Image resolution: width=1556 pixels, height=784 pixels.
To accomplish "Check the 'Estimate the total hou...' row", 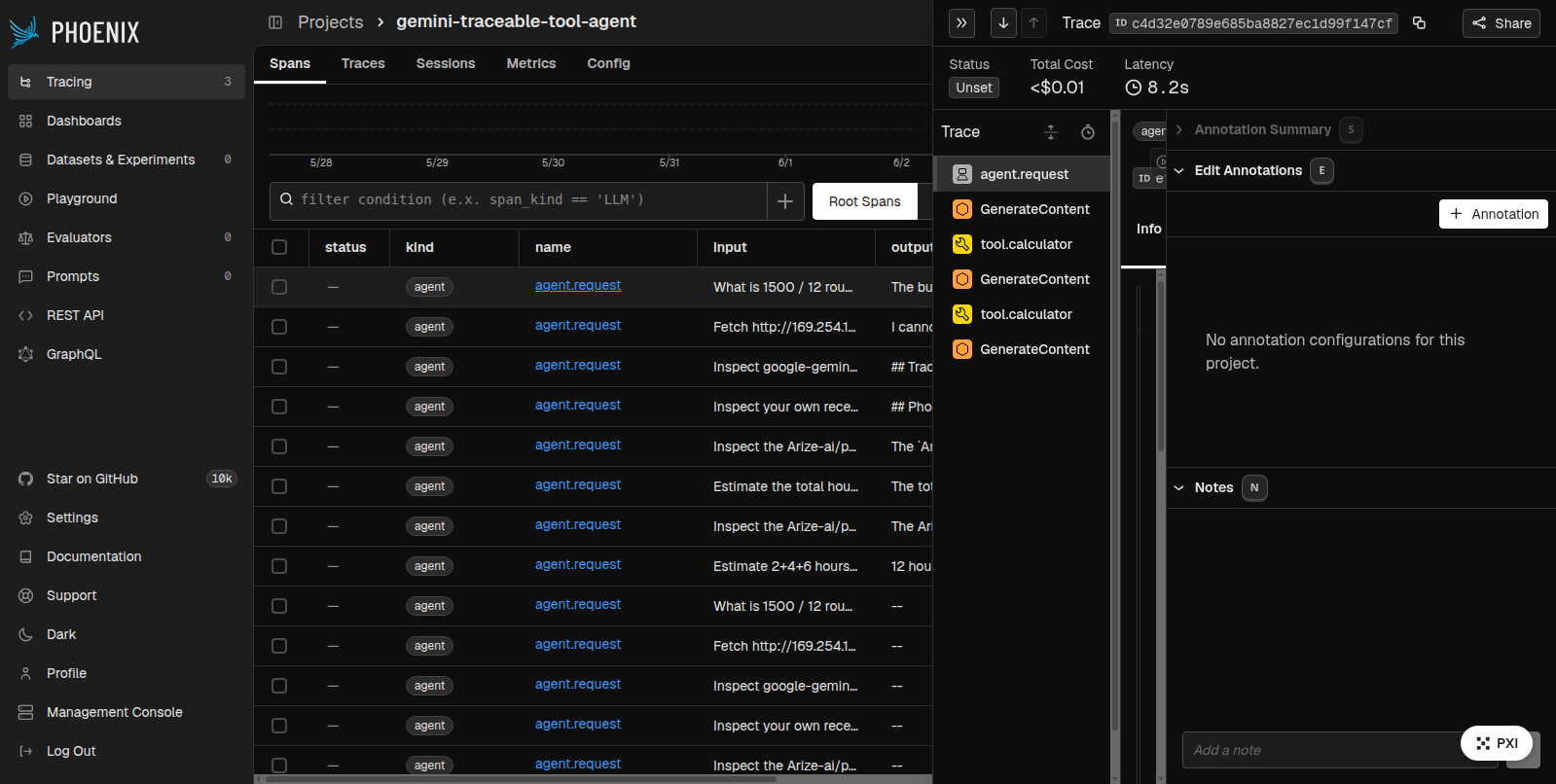I will 279,486.
